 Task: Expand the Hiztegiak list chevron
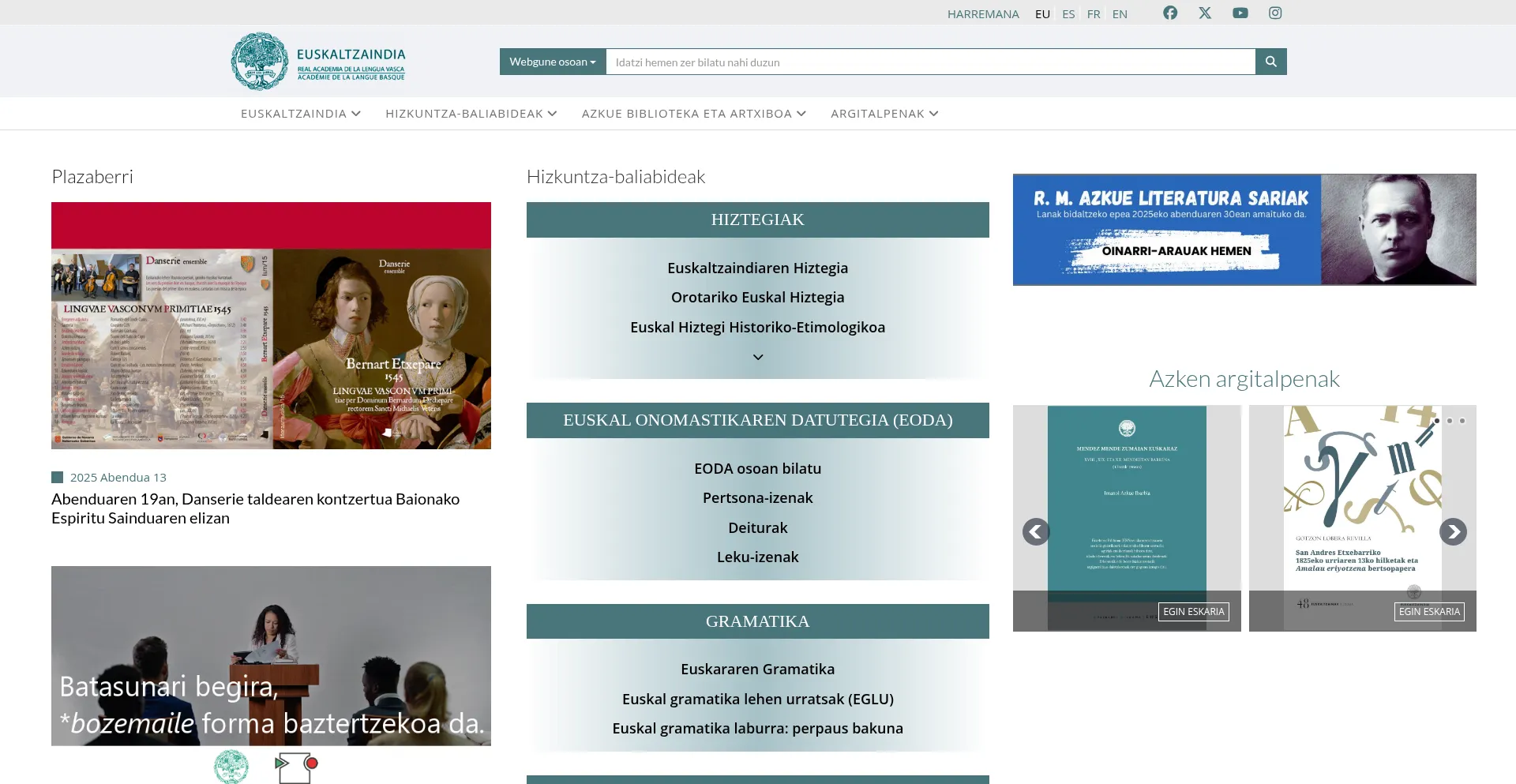pos(758,358)
